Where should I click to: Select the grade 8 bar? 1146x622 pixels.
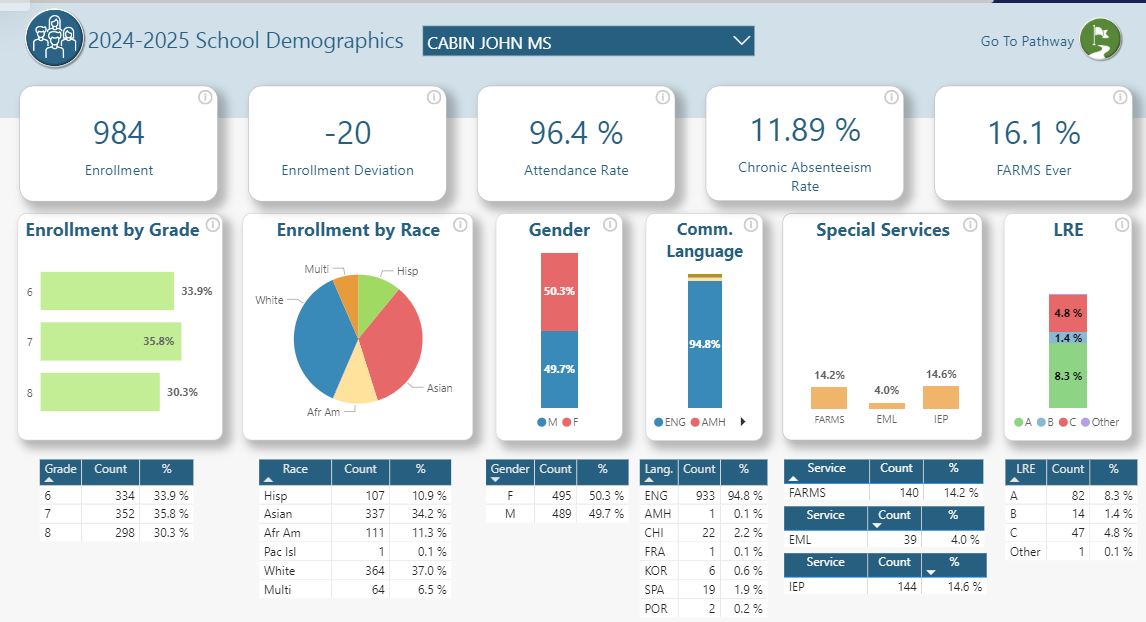[x=100, y=392]
